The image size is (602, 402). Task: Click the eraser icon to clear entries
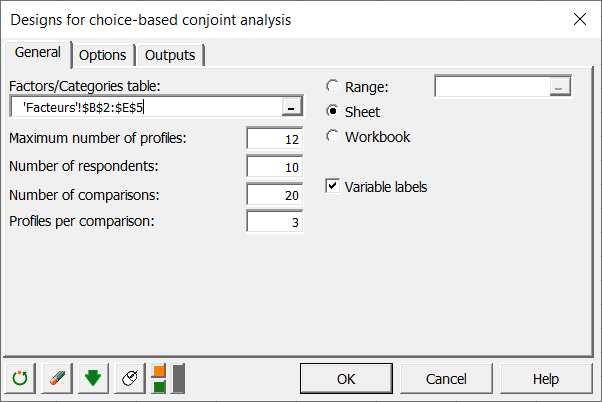point(56,379)
